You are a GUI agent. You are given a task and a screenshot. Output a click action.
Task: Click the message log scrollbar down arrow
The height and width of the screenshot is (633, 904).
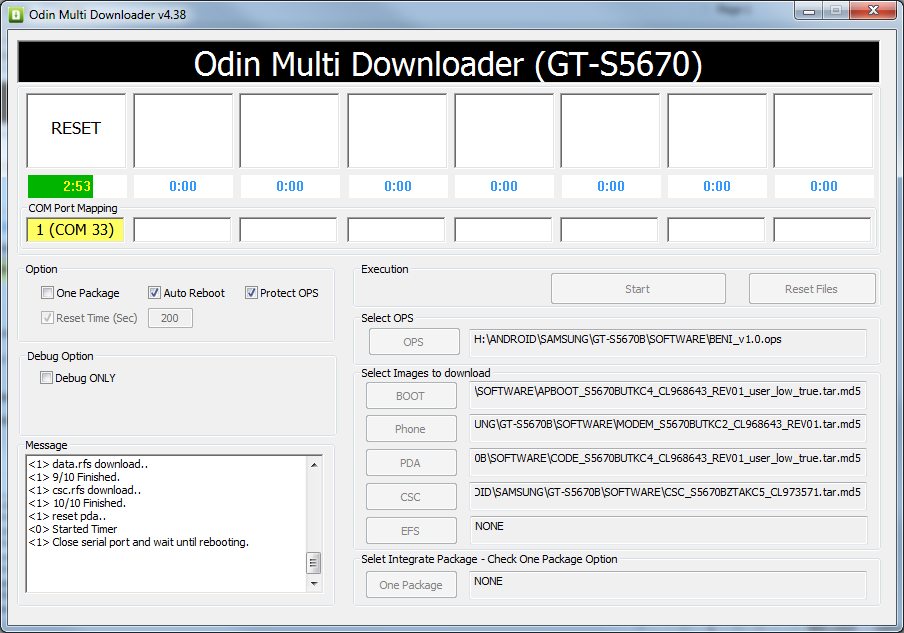pyautogui.click(x=314, y=583)
